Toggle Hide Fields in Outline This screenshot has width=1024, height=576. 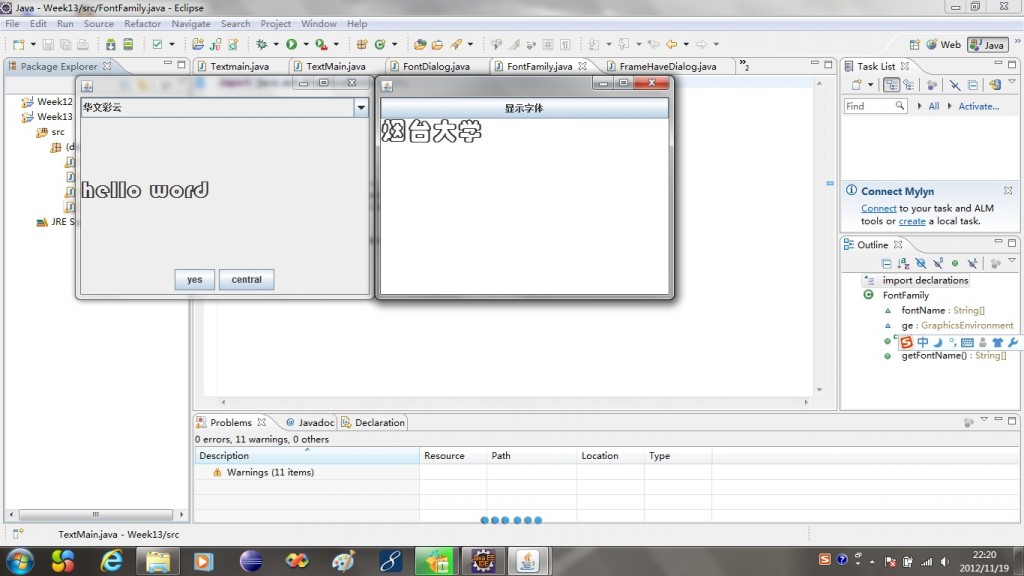(921, 263)
